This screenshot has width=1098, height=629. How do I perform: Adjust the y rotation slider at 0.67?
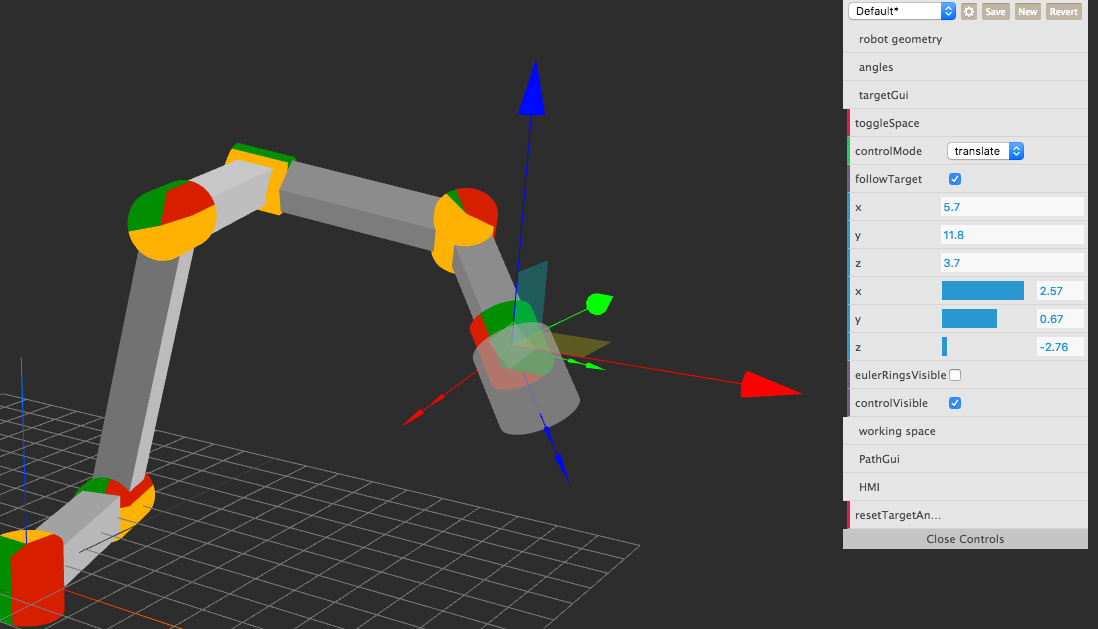pos(986,319)
